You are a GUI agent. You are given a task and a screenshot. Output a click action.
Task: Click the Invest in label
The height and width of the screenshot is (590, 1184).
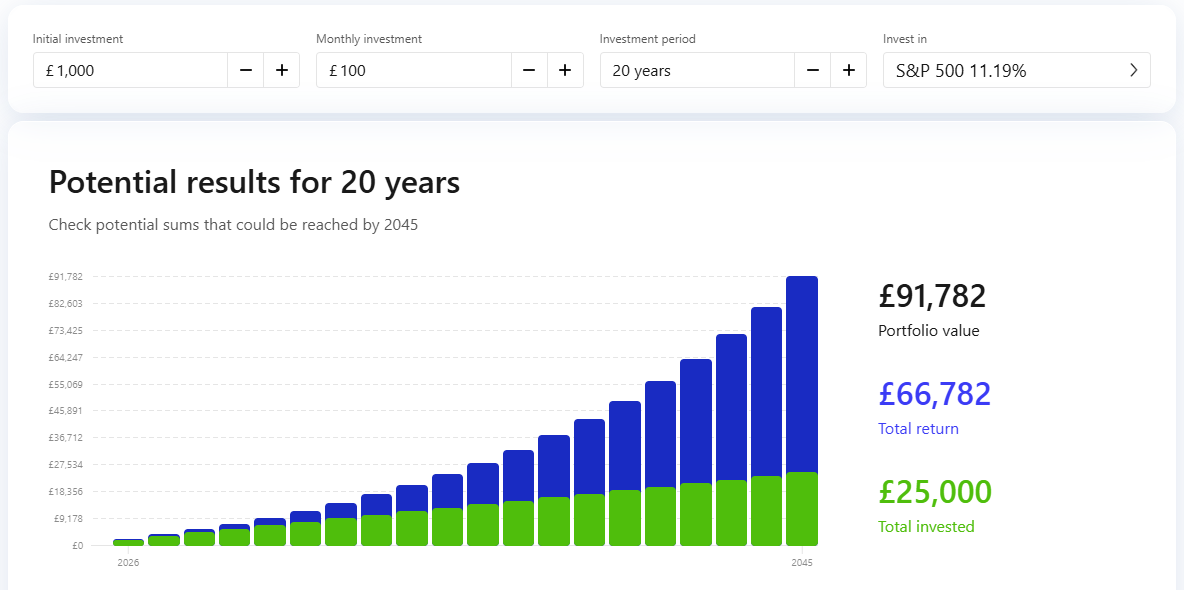(904, 39)
